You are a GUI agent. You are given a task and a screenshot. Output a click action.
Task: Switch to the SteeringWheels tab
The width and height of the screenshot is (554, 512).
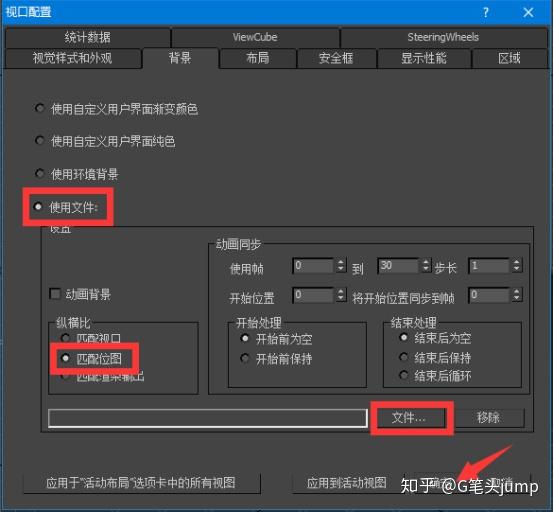coord(443,37)
